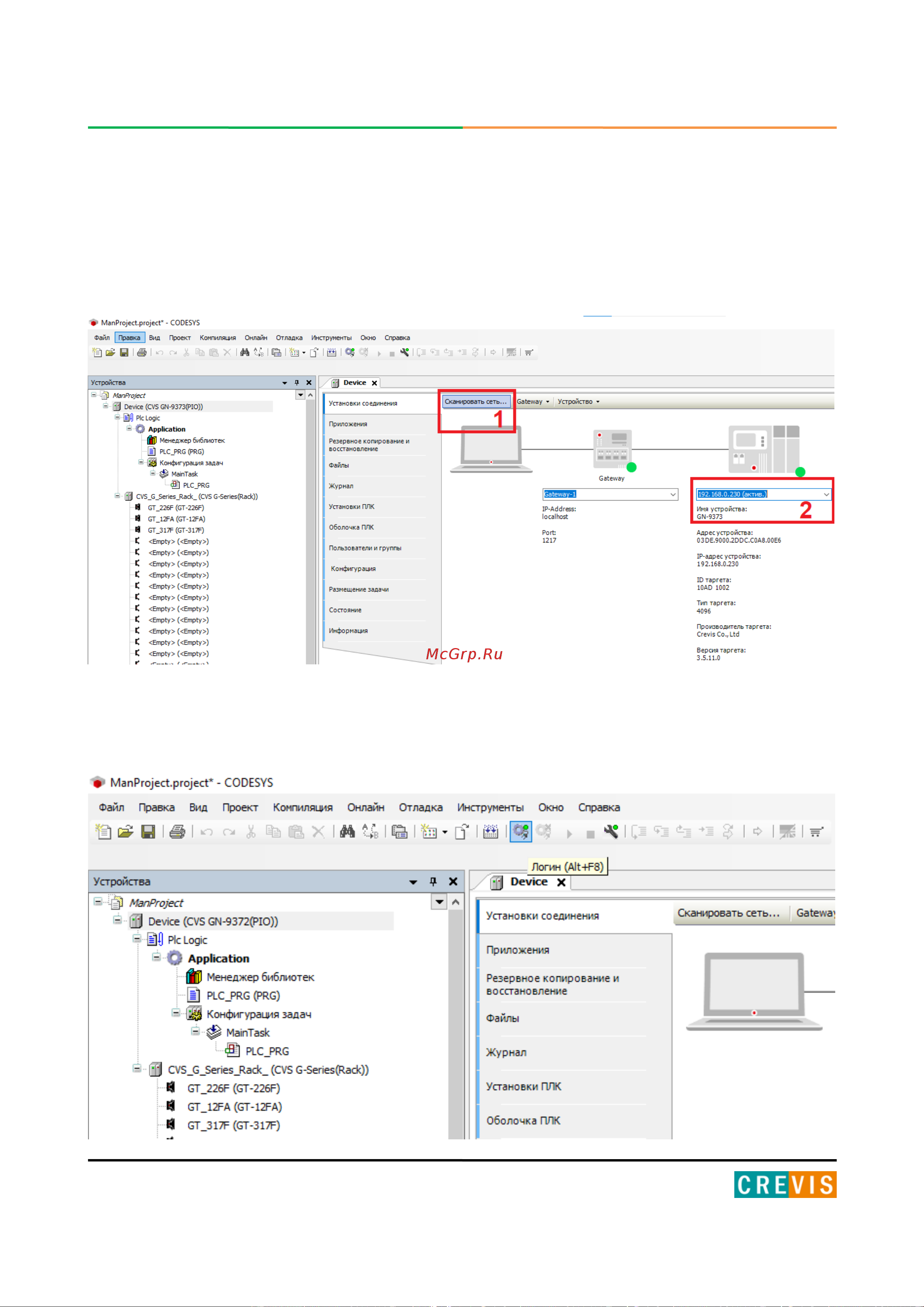Click the Gateway device image in upper window
Image resolution: width=924 pixels, height=1307 pixels.
click(x=612, y=449)
